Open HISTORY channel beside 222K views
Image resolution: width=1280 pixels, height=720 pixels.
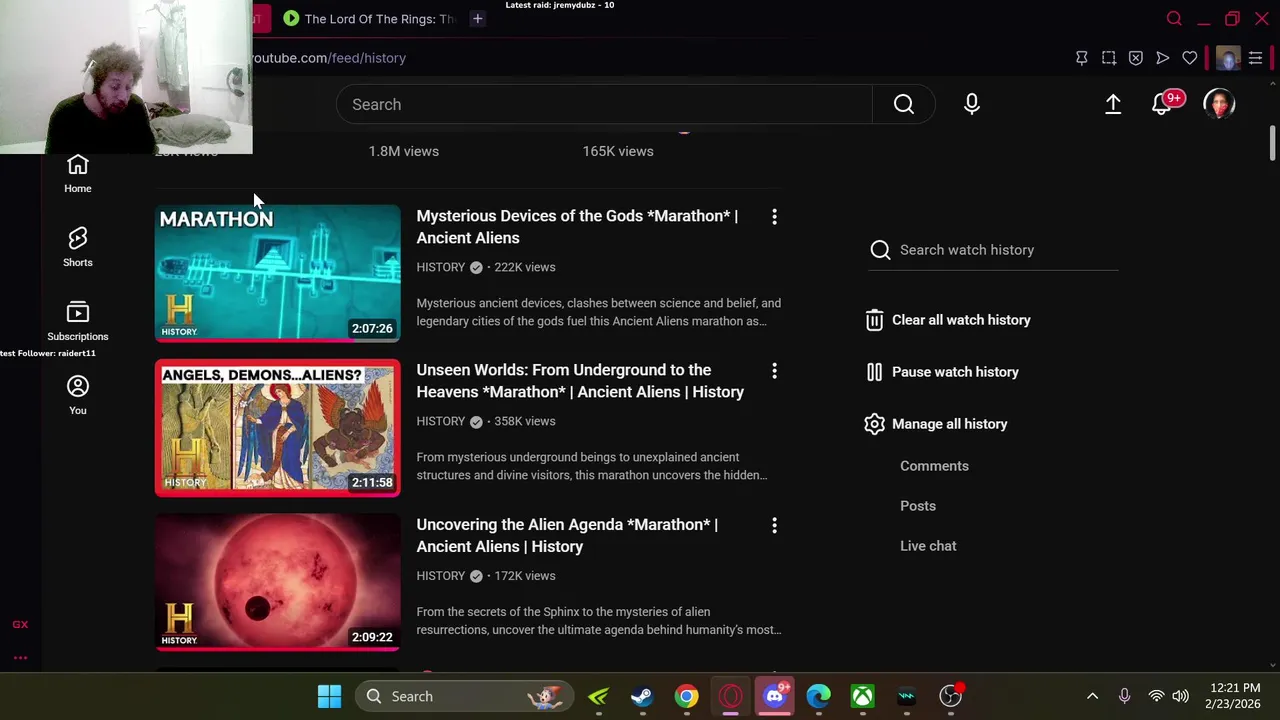[x=441, y=267]
